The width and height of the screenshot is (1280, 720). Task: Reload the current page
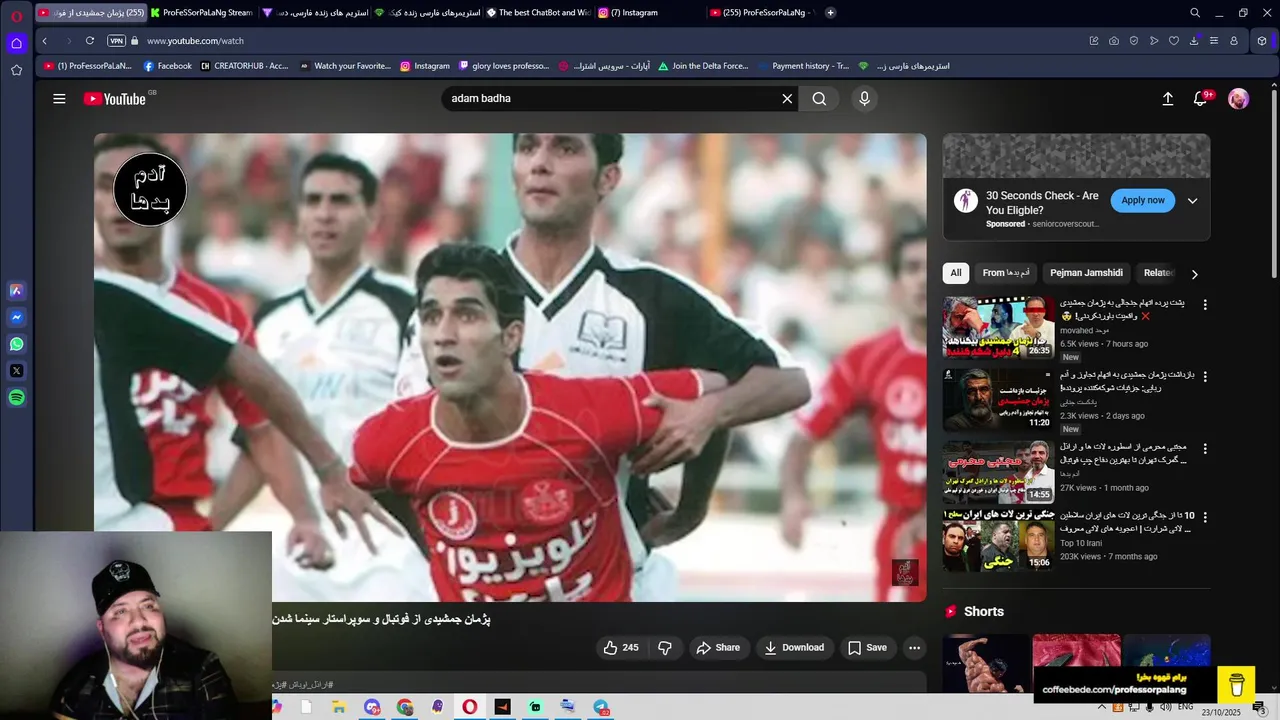tap(90, 41)
